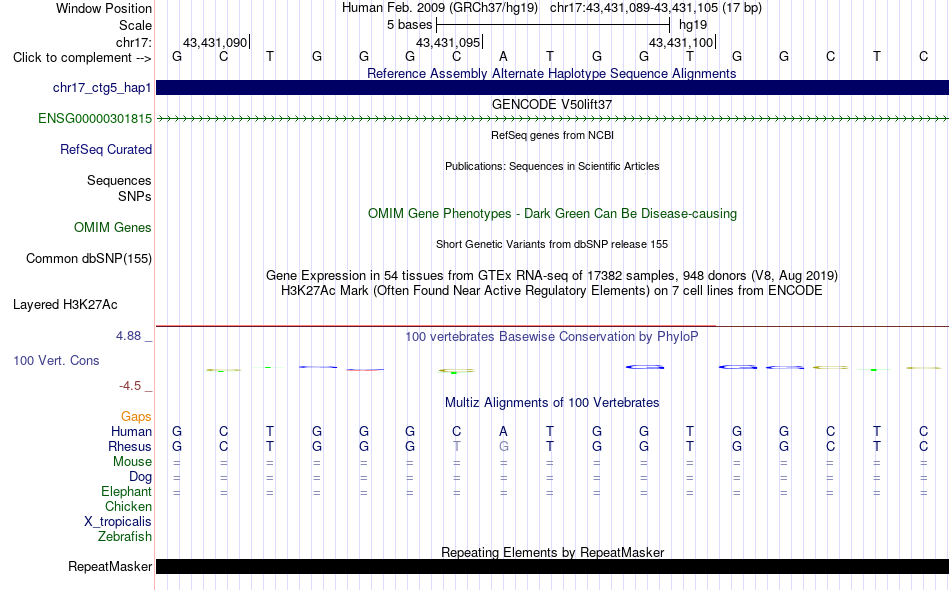
Task: Open the 100 Vert. Cons label
Action: tap(56, 360)
